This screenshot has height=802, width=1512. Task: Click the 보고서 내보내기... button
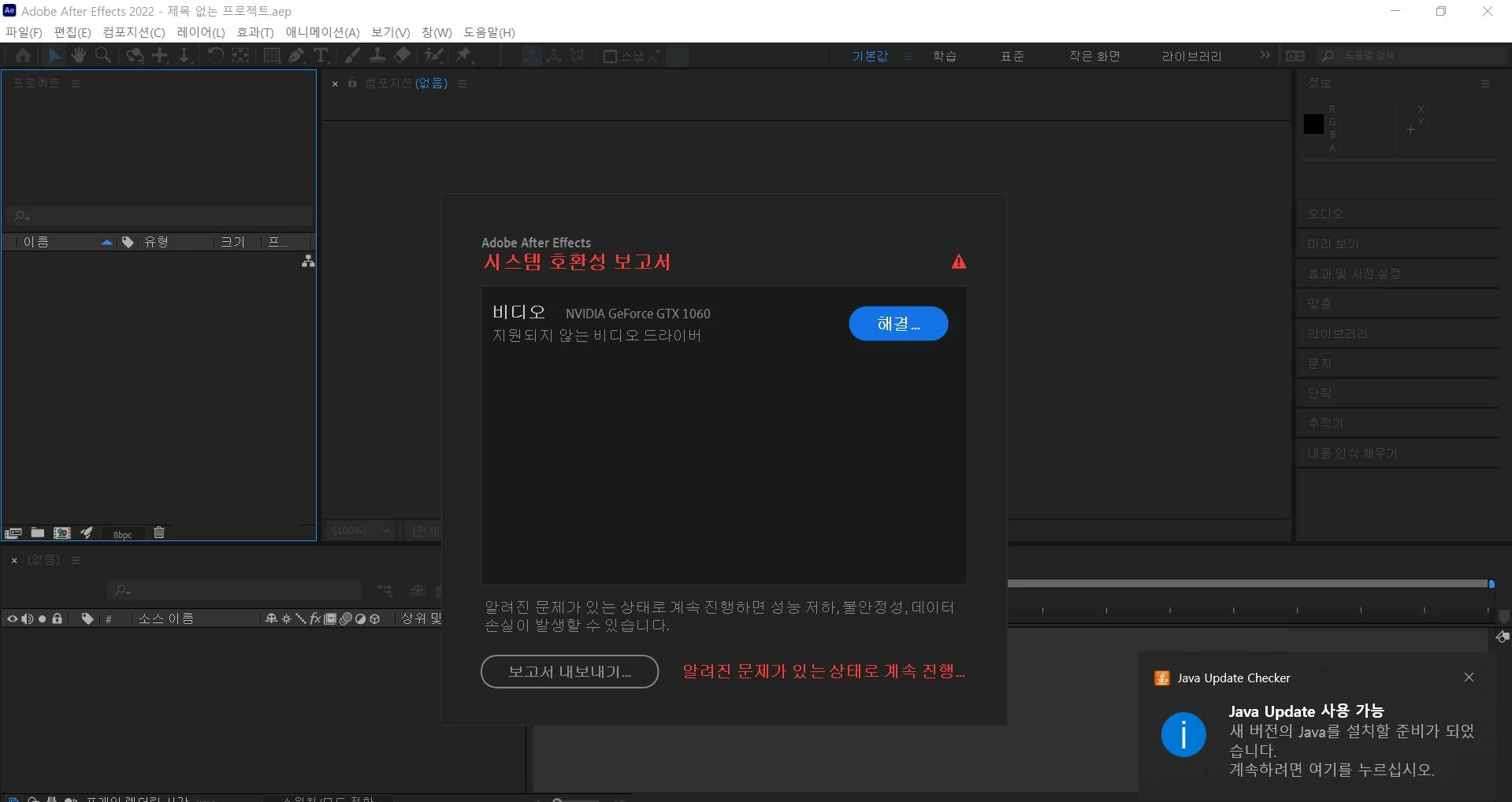(570, 672)
